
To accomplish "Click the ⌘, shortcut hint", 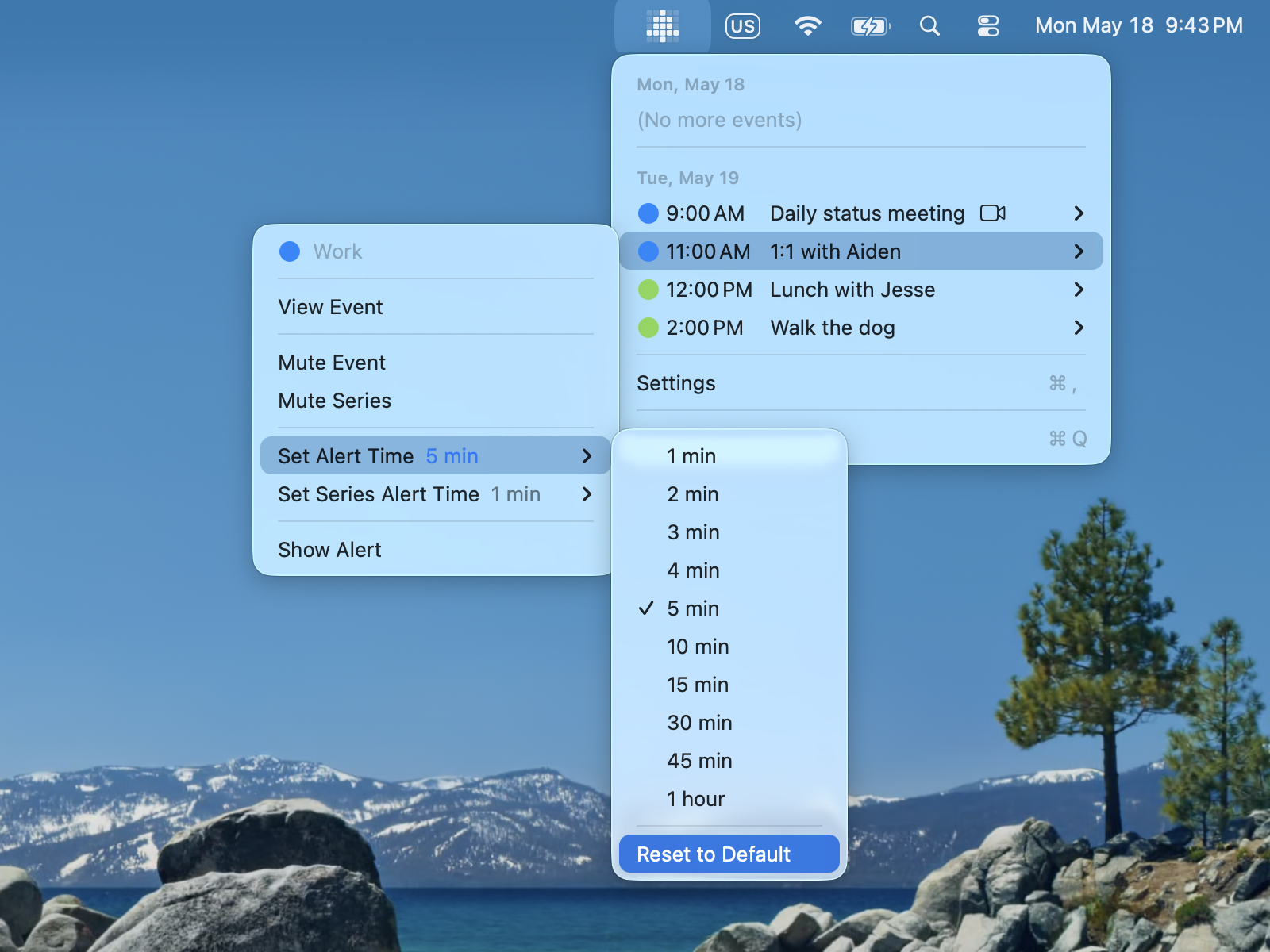I will click(x=1063, y=384).
